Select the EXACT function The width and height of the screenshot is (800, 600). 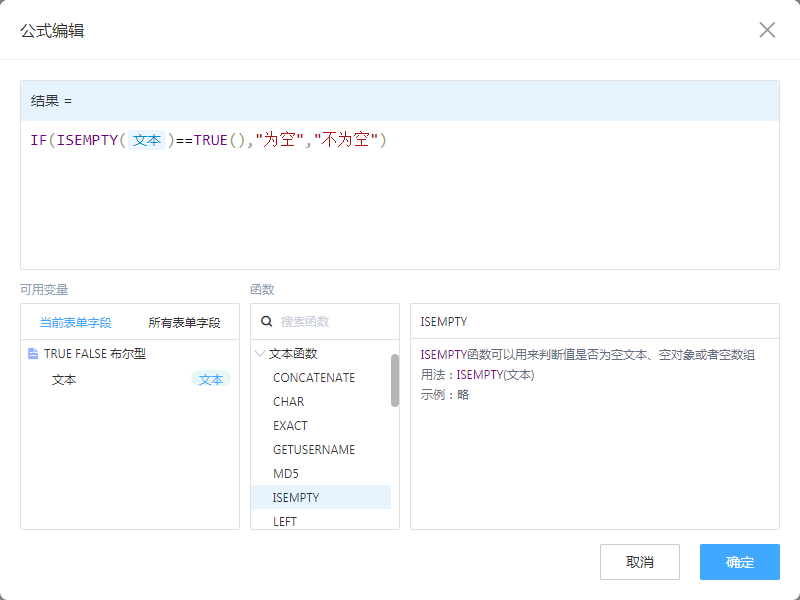[291, 426]
